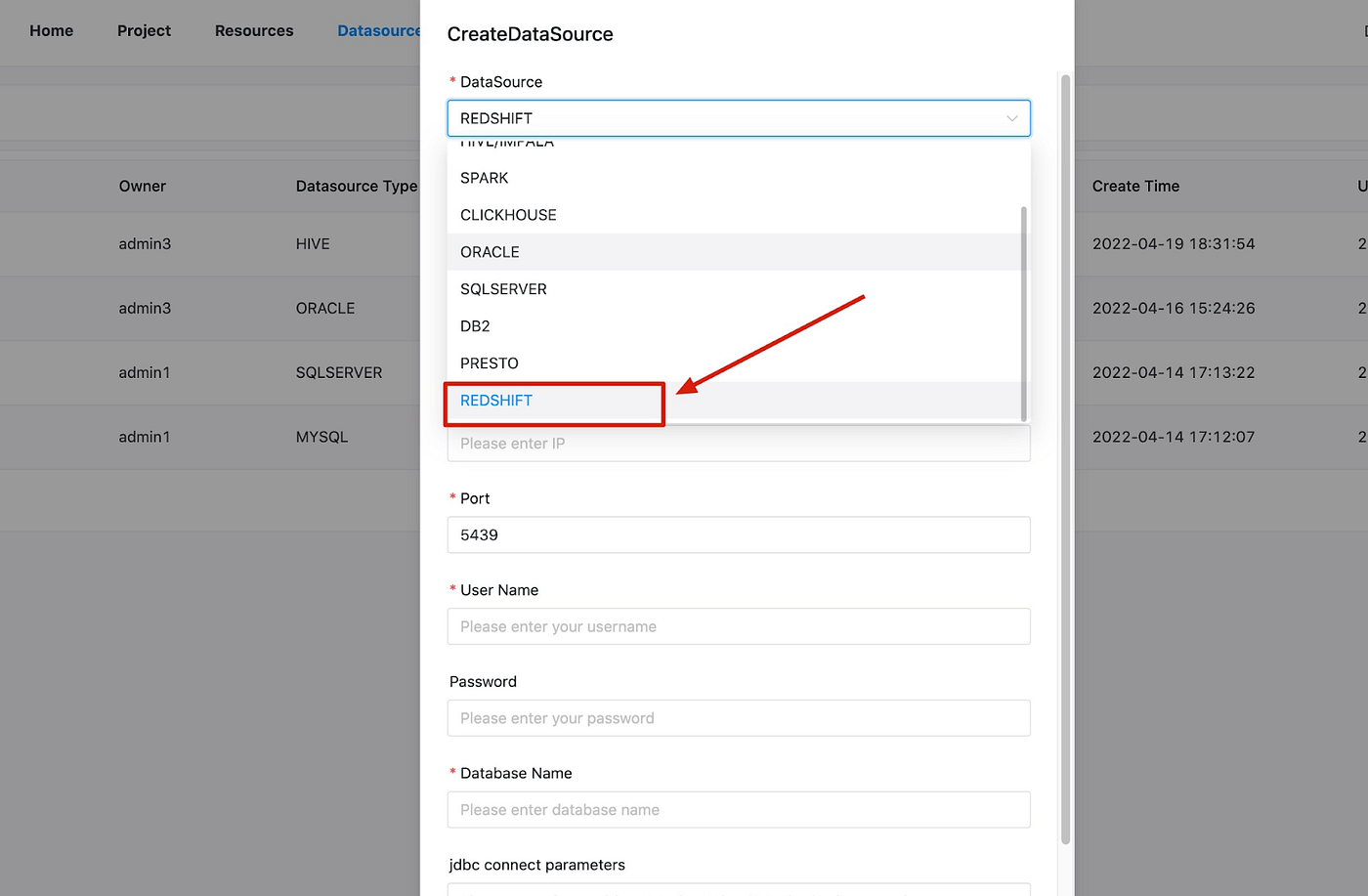Navigate to the Home menu item
Image resolution: width=1368 pixels, height=896 pixels.
point(51,30)
